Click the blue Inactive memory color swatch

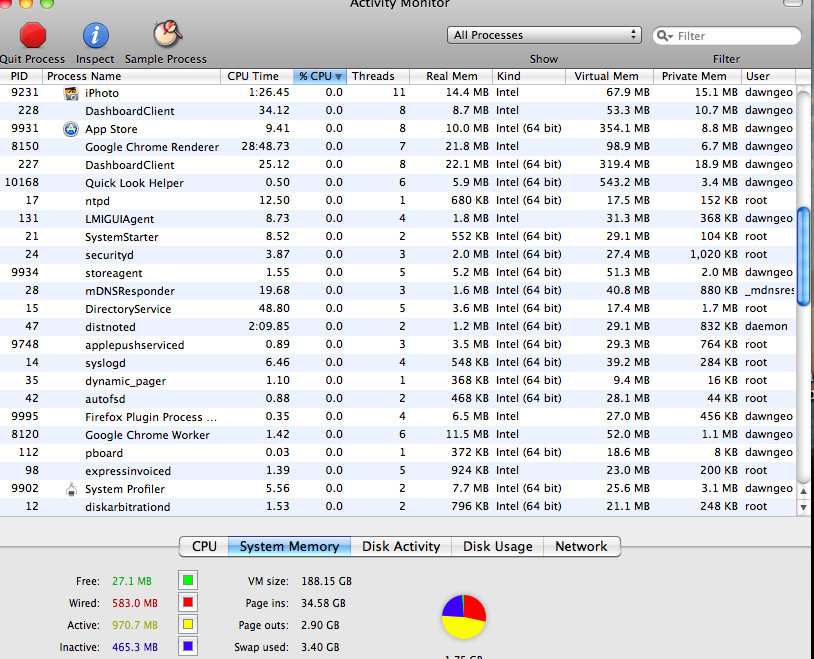[x=188, y=647]
